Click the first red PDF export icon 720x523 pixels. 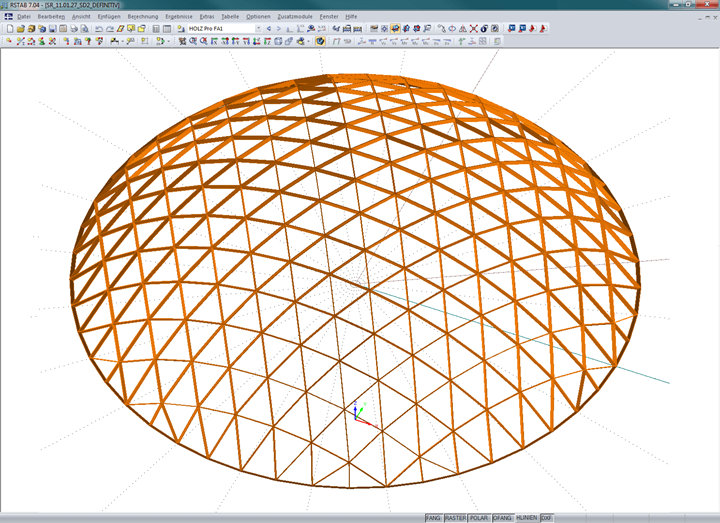(x=533, y=28)
